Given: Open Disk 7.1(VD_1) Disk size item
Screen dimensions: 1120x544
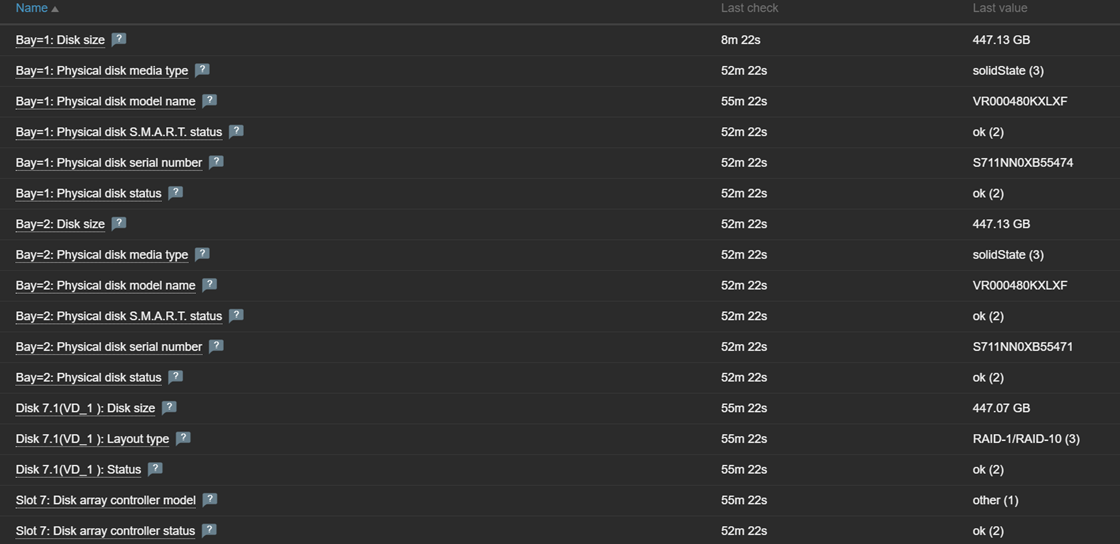Looking at the screenshot, I should (x=85, y=408).
